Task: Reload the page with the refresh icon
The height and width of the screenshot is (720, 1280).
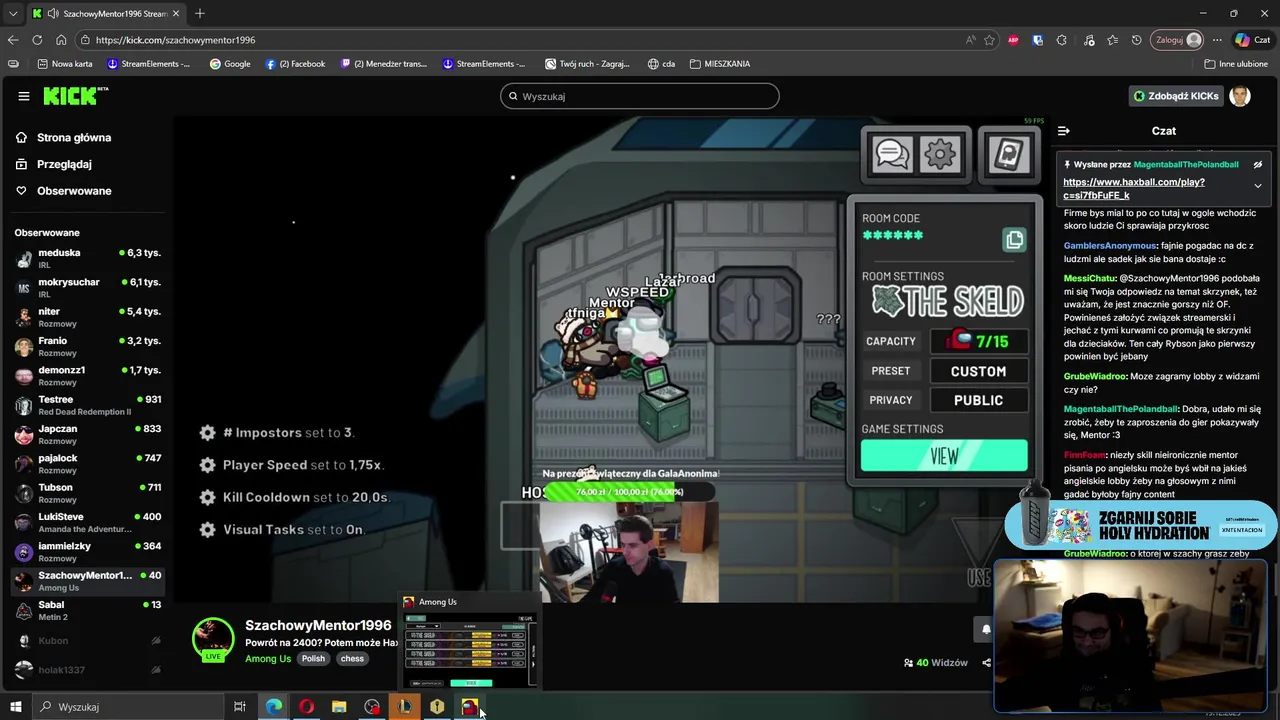Action: 37,40
